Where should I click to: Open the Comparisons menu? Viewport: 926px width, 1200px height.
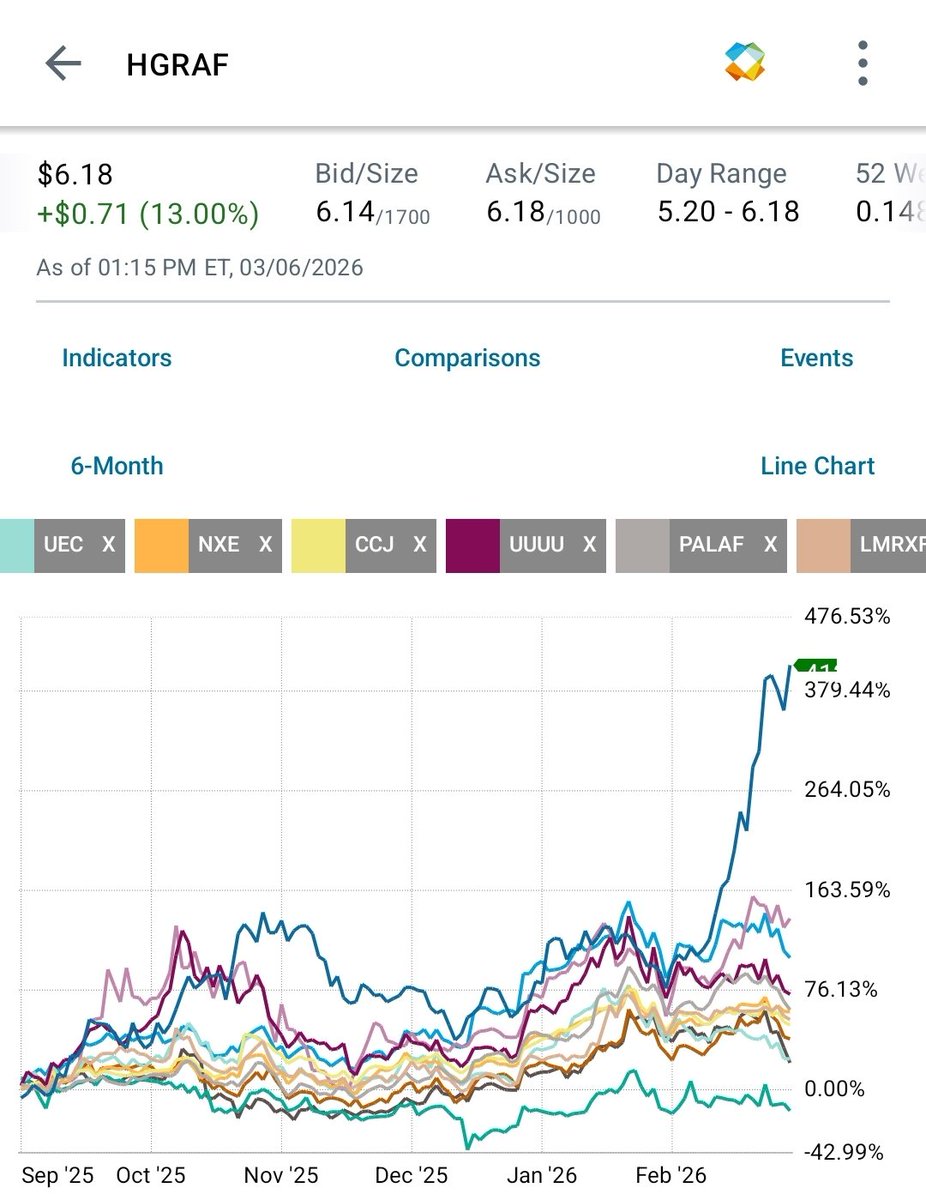click(467, 358)
